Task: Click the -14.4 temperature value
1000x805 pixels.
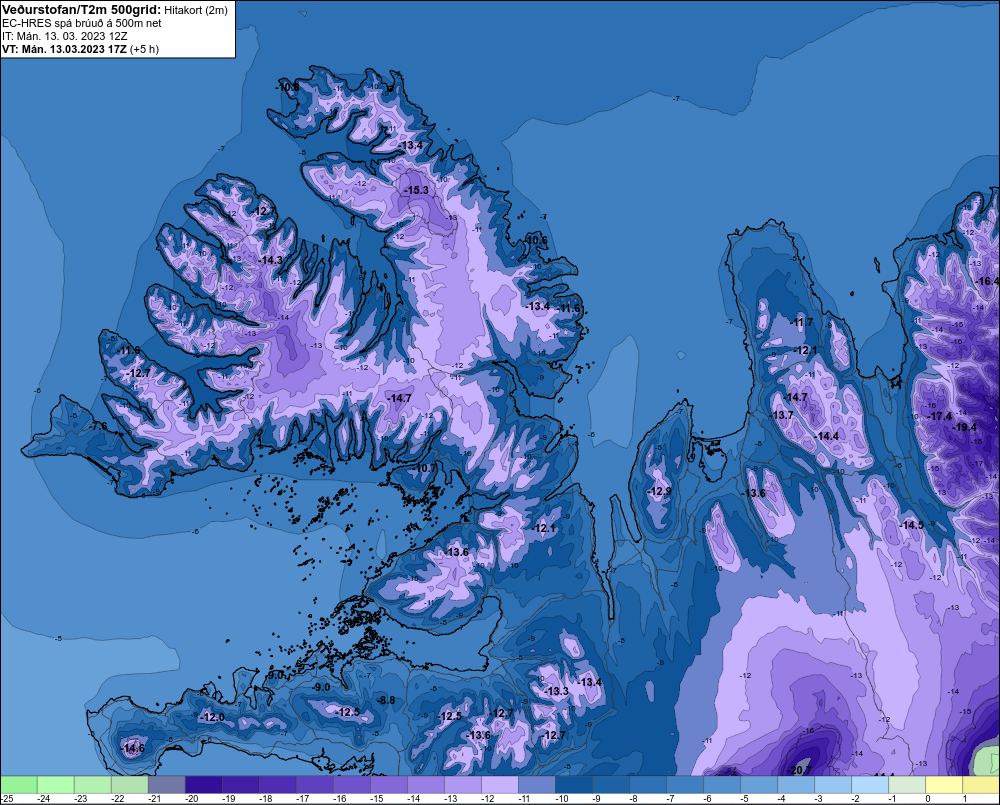Action: pyautogui.click(x=827, y=436)
